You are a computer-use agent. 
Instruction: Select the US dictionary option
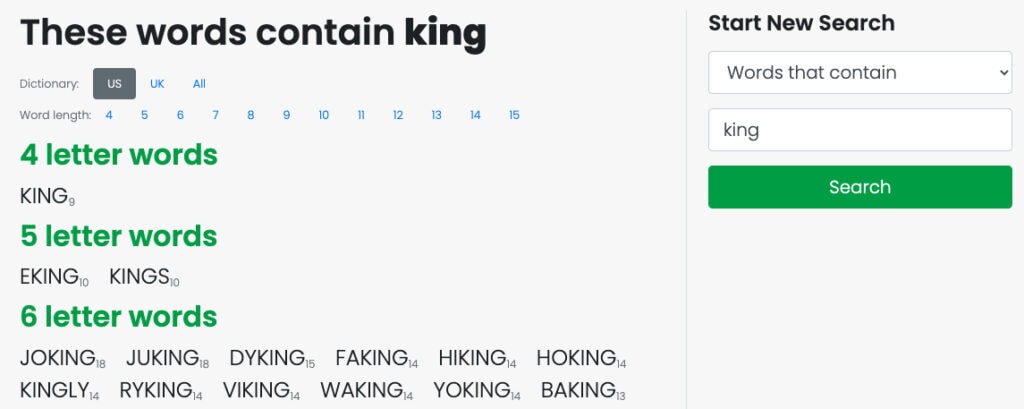tap(114, 84)
